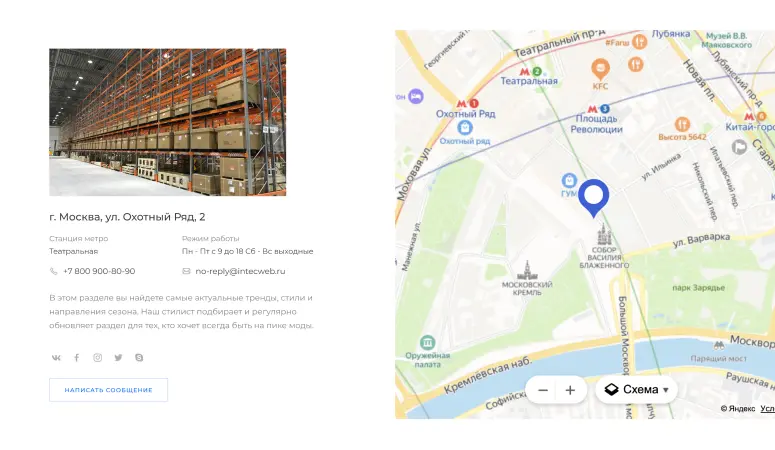Viewport: 775px width, 450px height.
Task: Zoom in the map with plus button
Action: (570, 390)
